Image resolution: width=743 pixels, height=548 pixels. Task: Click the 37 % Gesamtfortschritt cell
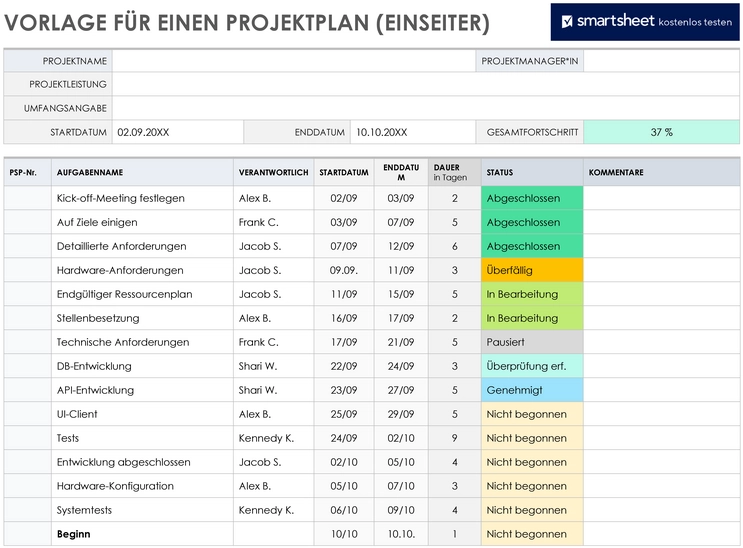coord(661,132)
